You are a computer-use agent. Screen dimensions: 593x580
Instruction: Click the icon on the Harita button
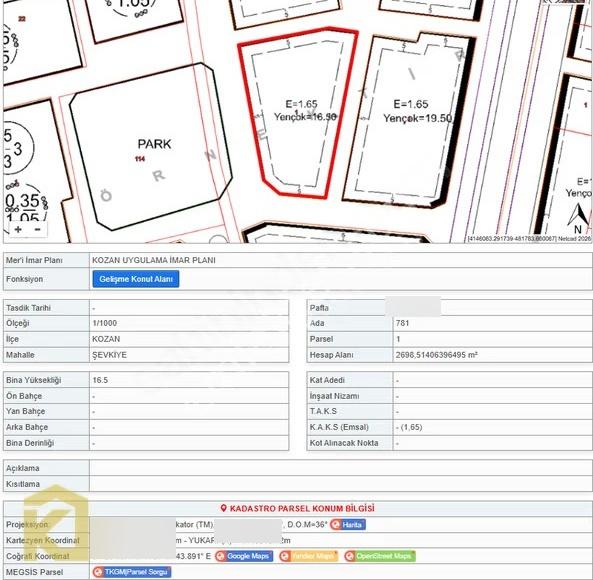(335, 524)
